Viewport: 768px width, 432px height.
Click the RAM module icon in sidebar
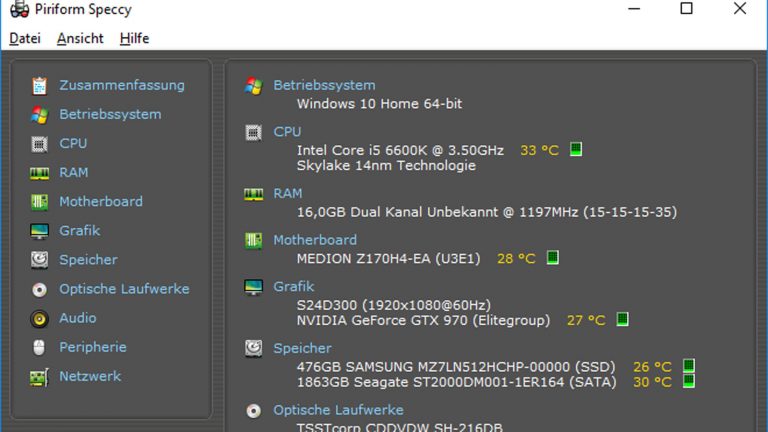[39, 173]
